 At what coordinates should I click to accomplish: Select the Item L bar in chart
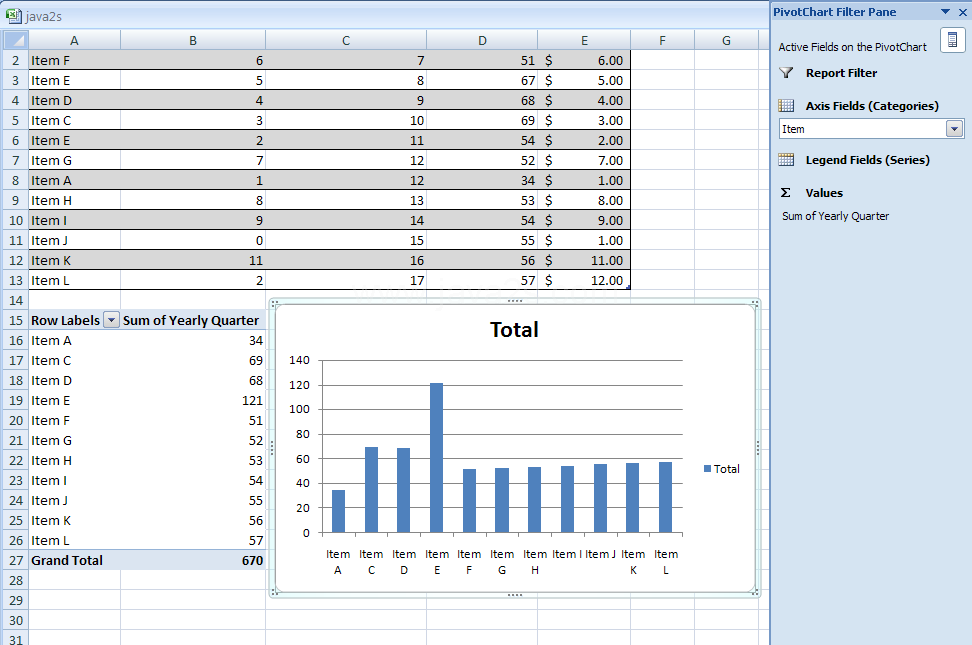coord(665,497)
